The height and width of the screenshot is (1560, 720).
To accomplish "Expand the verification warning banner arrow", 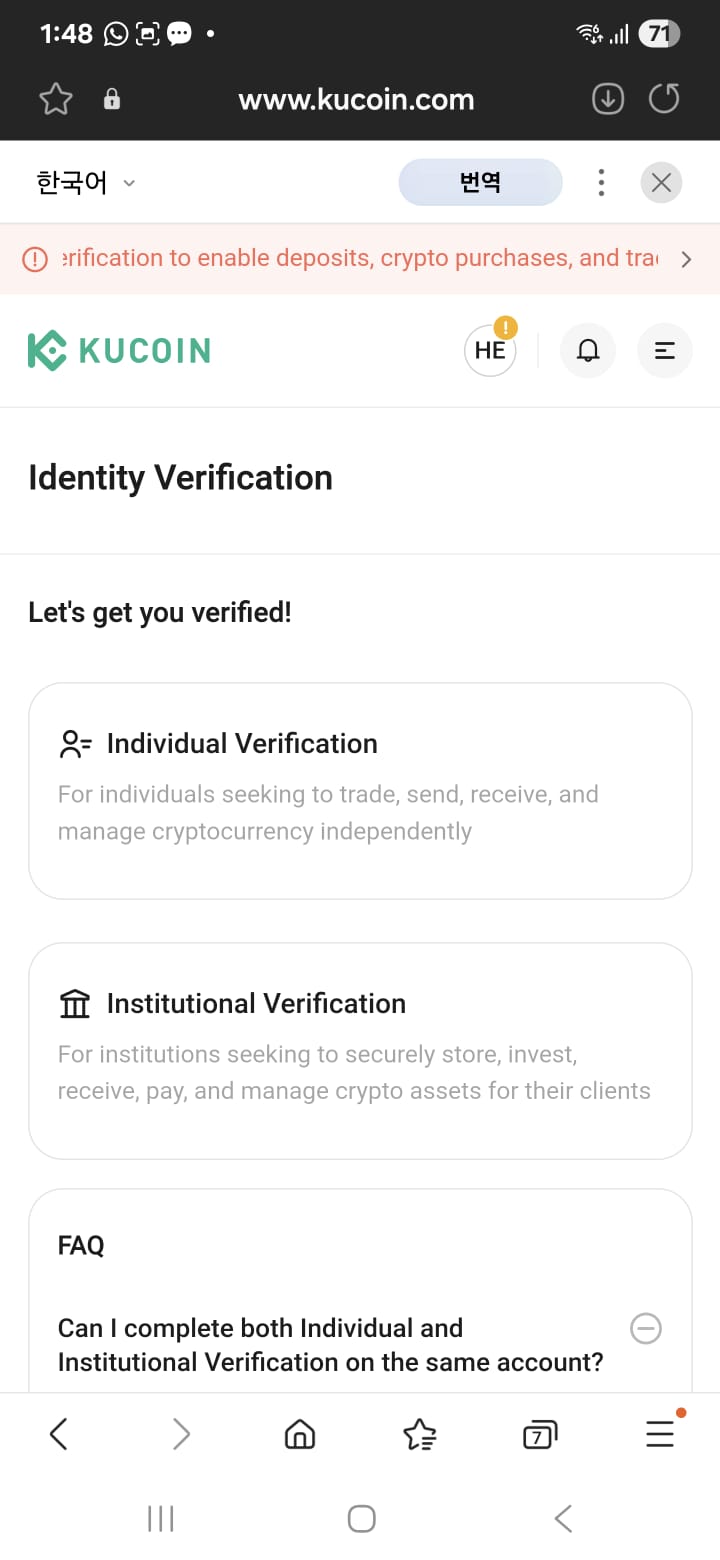I will pos(686,259).
